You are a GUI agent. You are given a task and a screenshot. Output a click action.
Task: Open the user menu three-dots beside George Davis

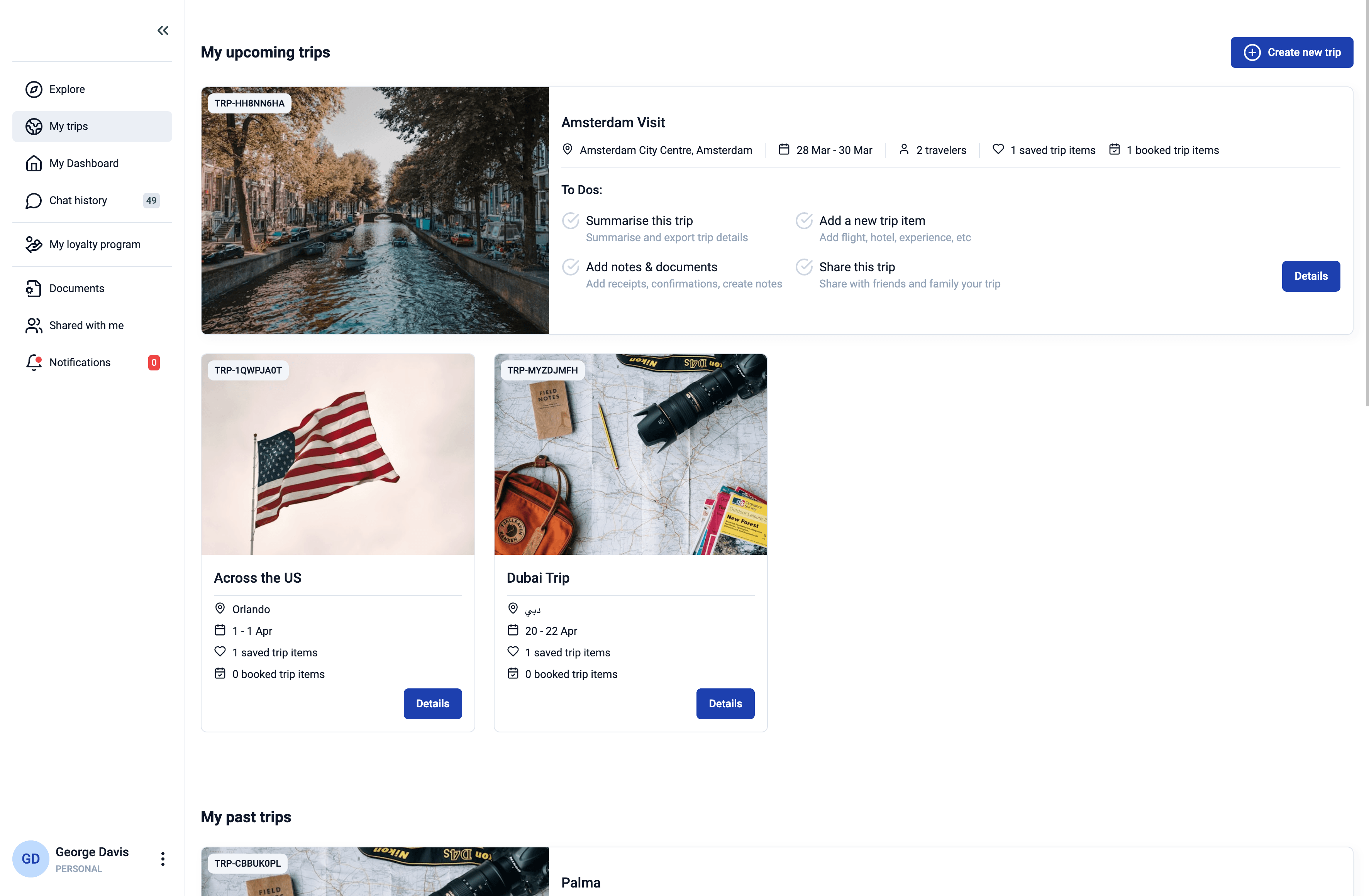pos(163,859)
